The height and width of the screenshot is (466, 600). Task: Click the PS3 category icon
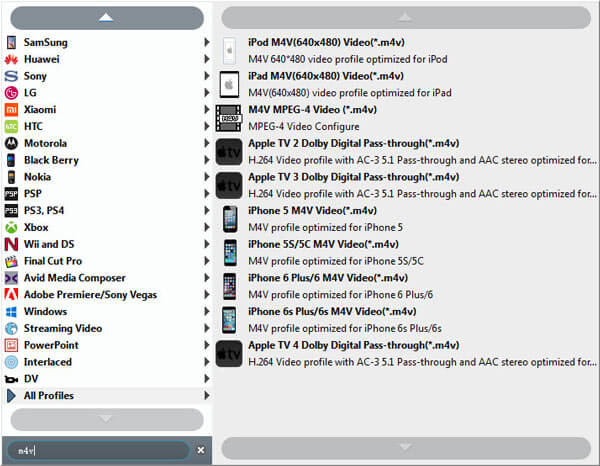click(x=11, y=211)
